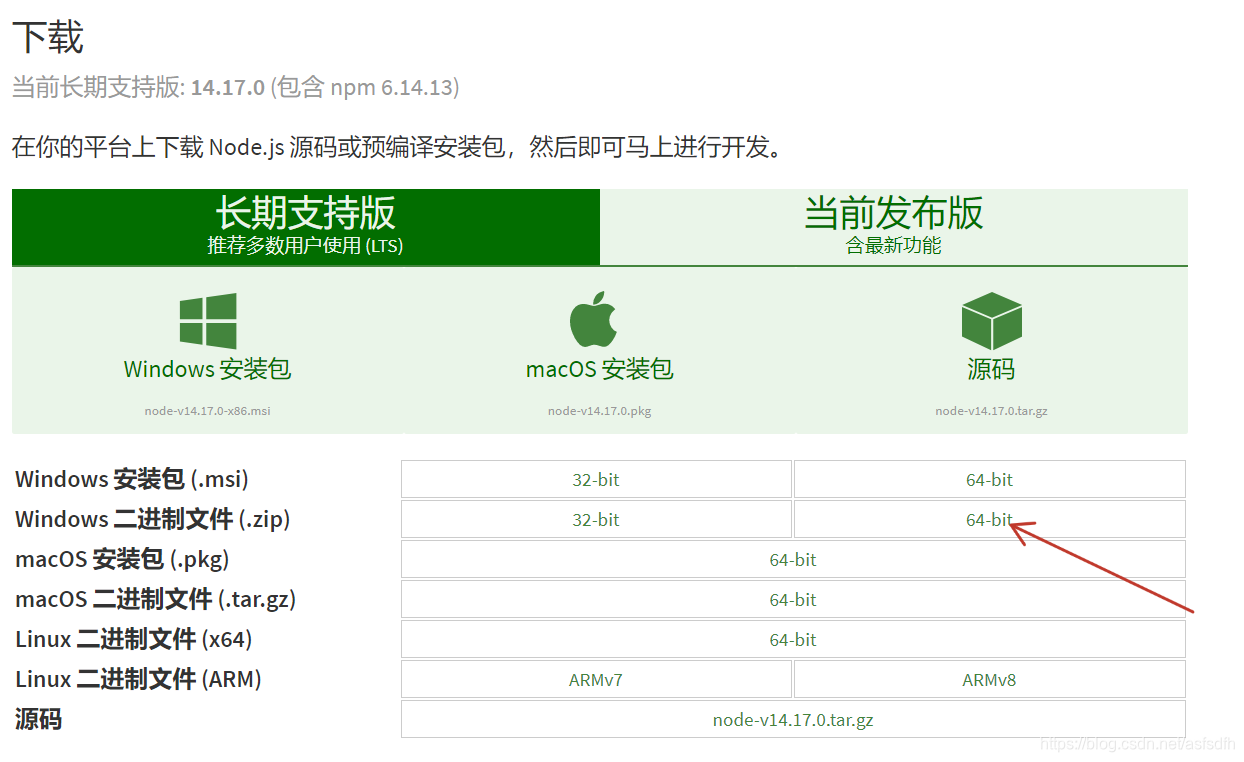
Task: Click the Windows logo icon
Action: click(208, 321)
